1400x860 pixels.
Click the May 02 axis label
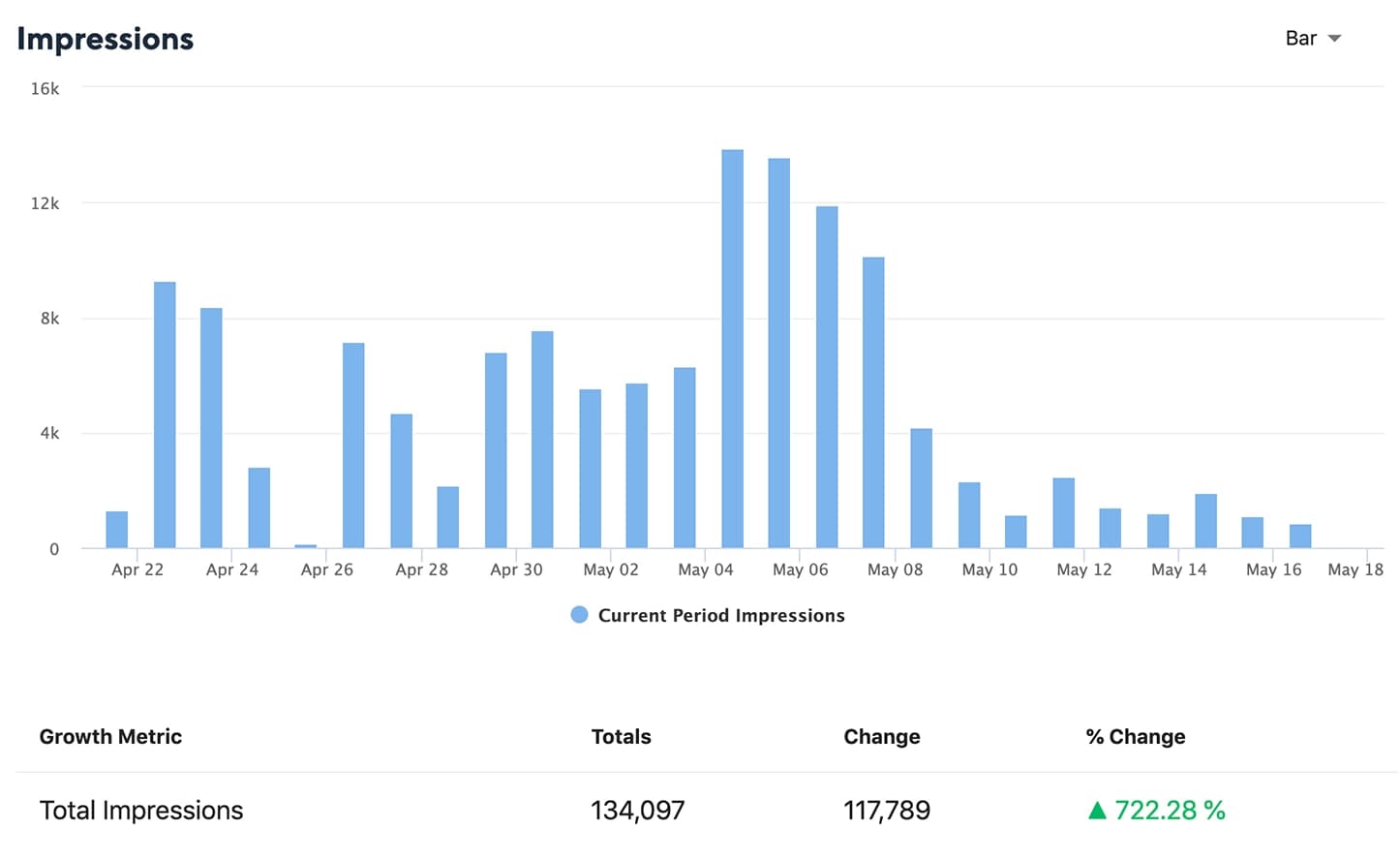pyautogui.click(x=611, y=569)
